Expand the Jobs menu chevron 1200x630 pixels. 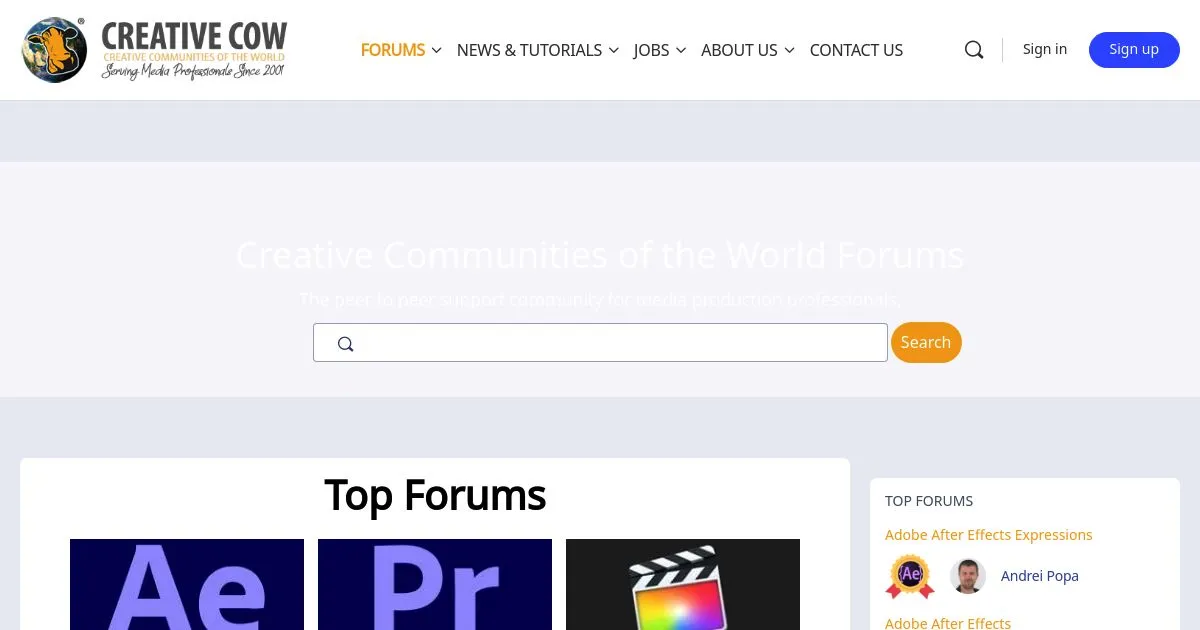681,50
